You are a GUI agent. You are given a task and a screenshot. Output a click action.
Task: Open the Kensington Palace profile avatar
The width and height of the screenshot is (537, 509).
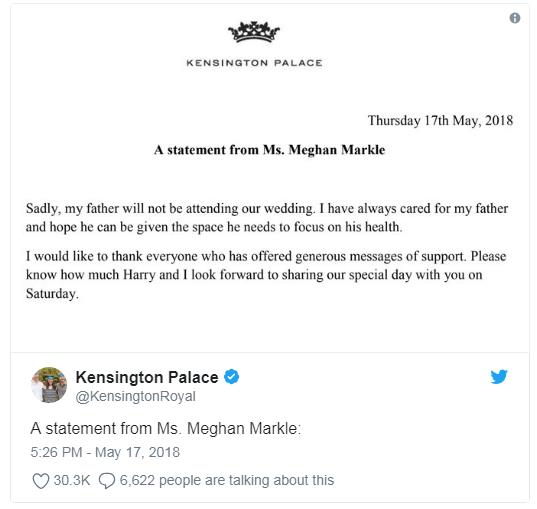(x=49, y=385)
